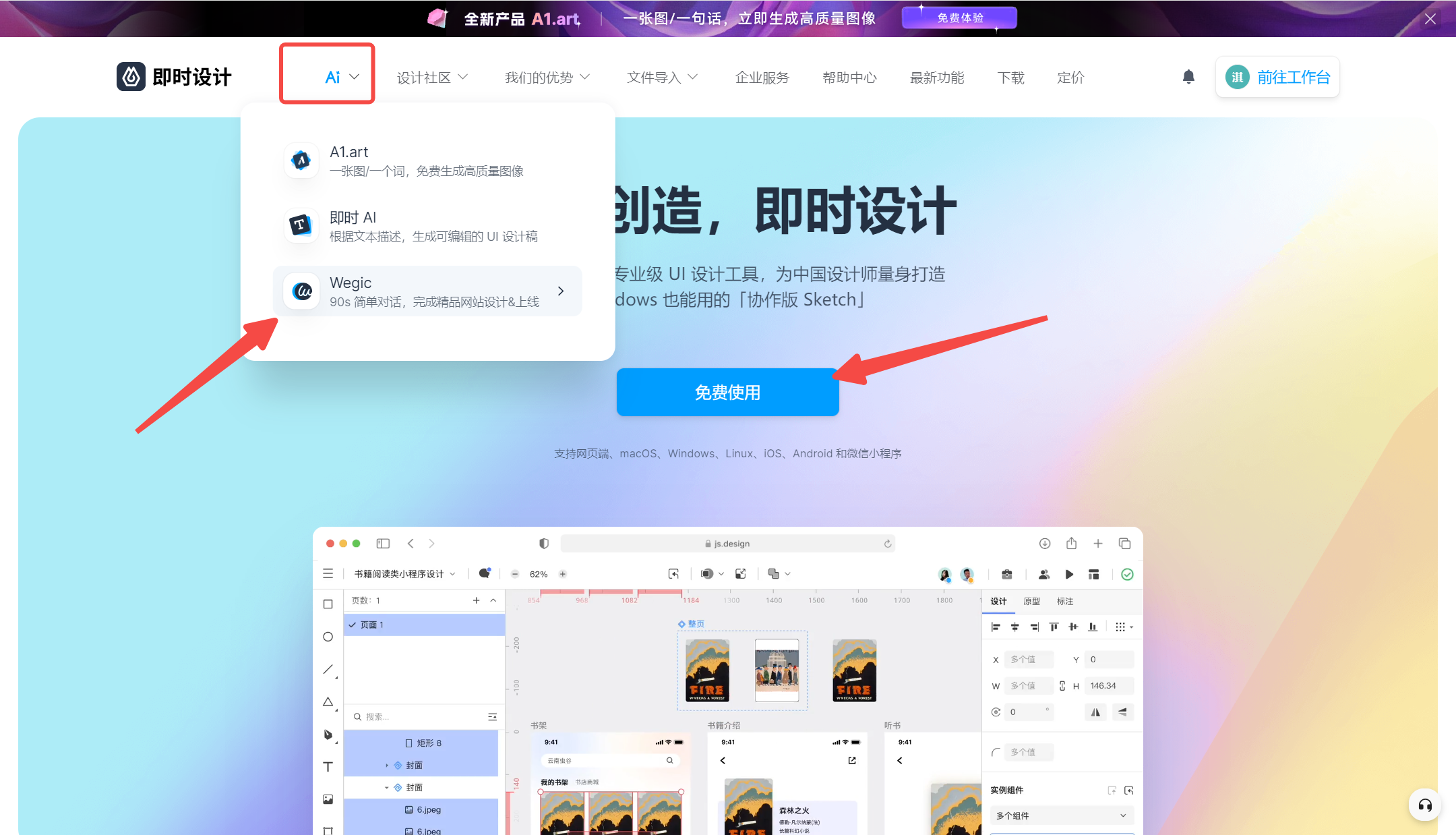Select the text tool
1456x835 pixels.
[x=328, y=767]
